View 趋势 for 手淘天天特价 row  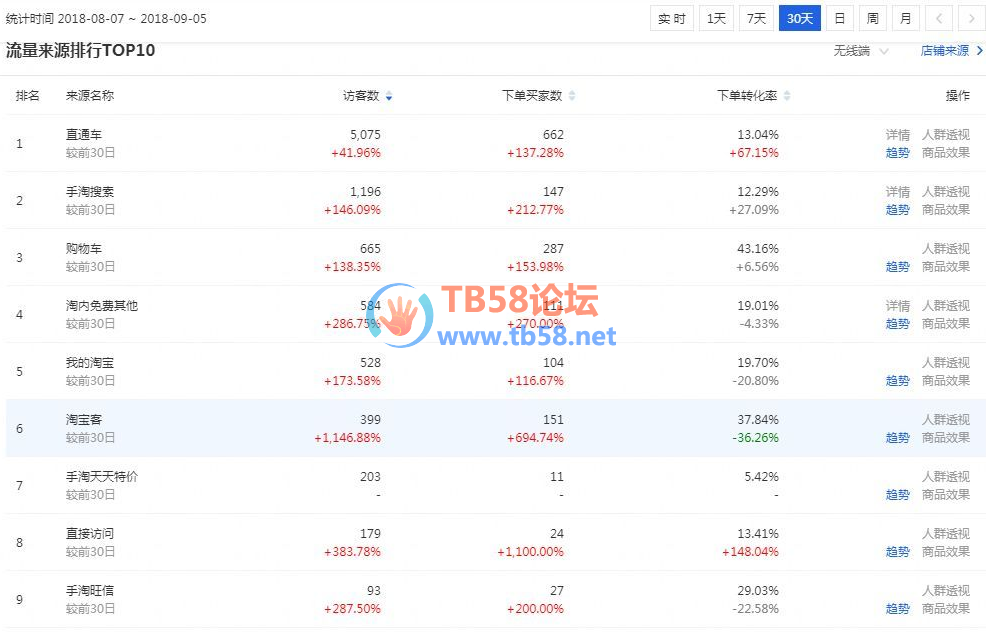[897, 495]
